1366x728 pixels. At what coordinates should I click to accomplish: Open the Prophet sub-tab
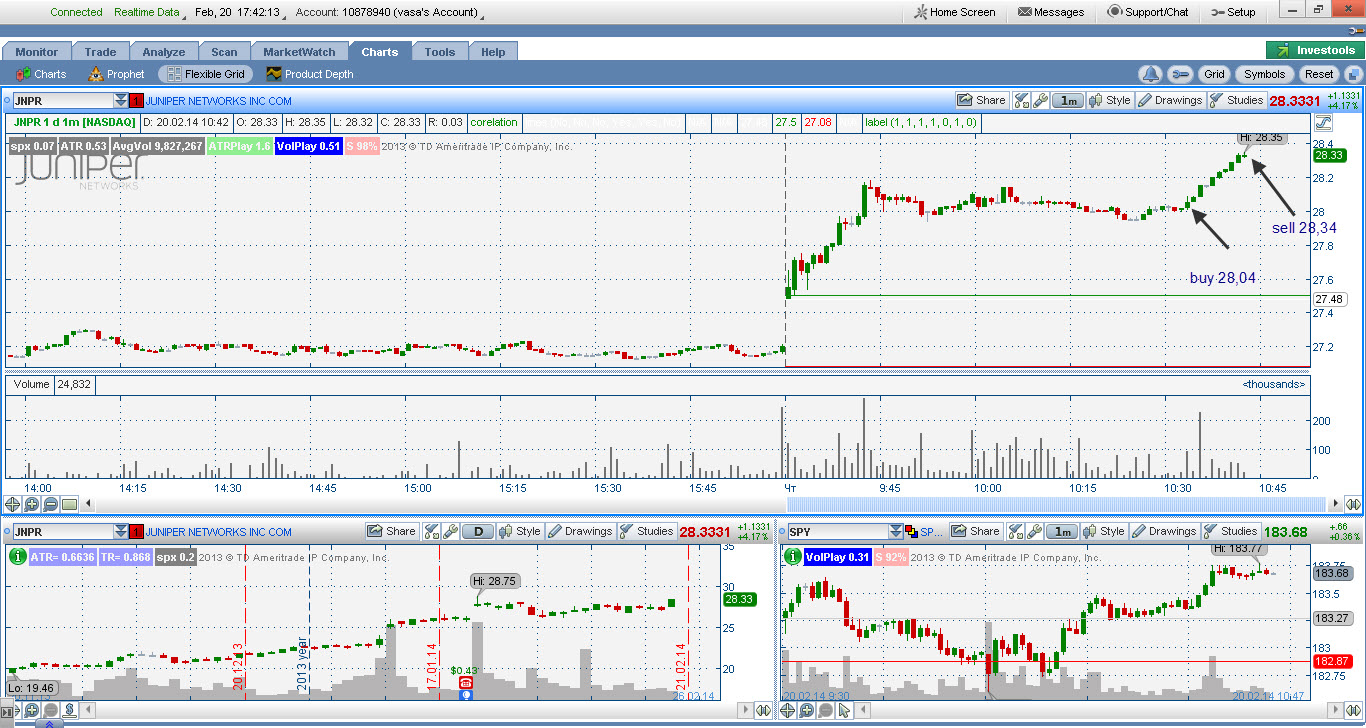[x=116, y=74]
